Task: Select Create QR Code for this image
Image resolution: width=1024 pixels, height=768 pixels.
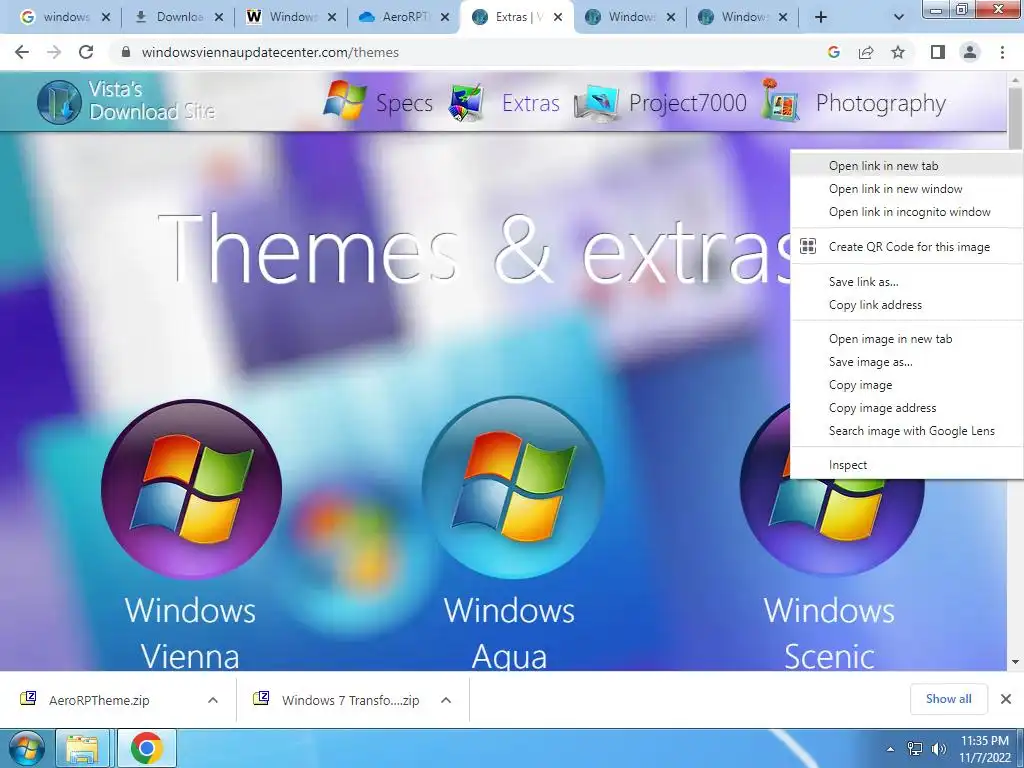Action: pyautogui.click(x=906, y=246)
